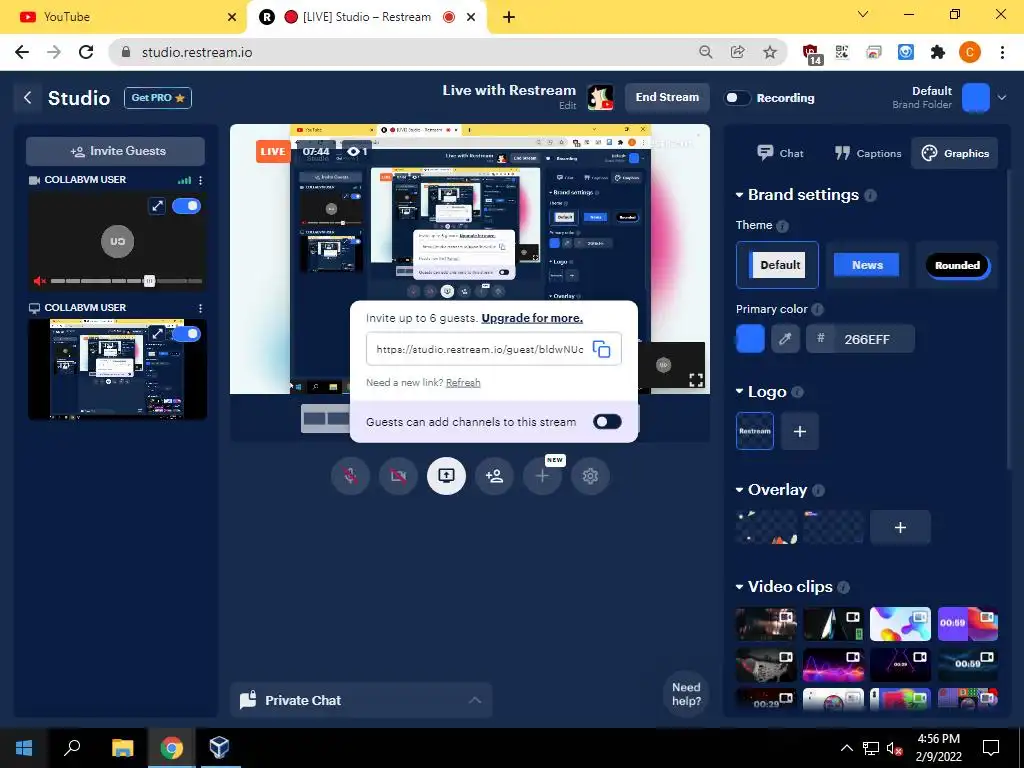Click the Invite Guests button

[x=116, y=152]
